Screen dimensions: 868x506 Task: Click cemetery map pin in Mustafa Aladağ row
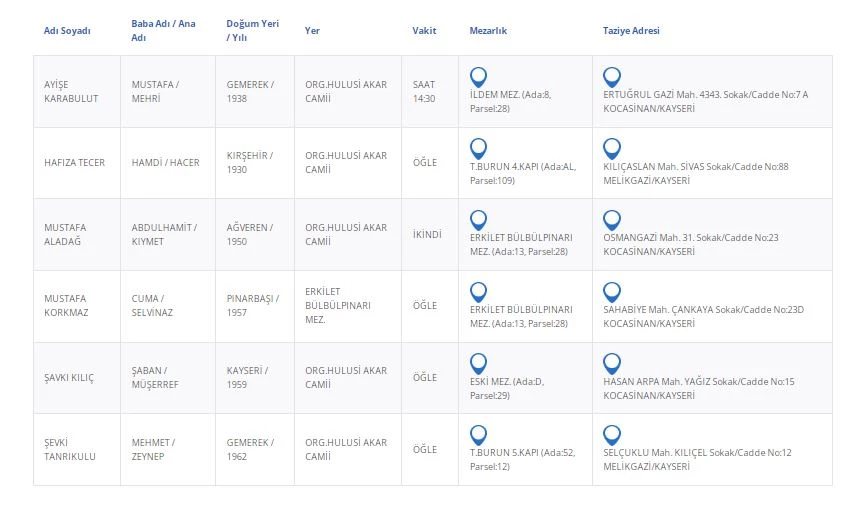coord(478,219)
